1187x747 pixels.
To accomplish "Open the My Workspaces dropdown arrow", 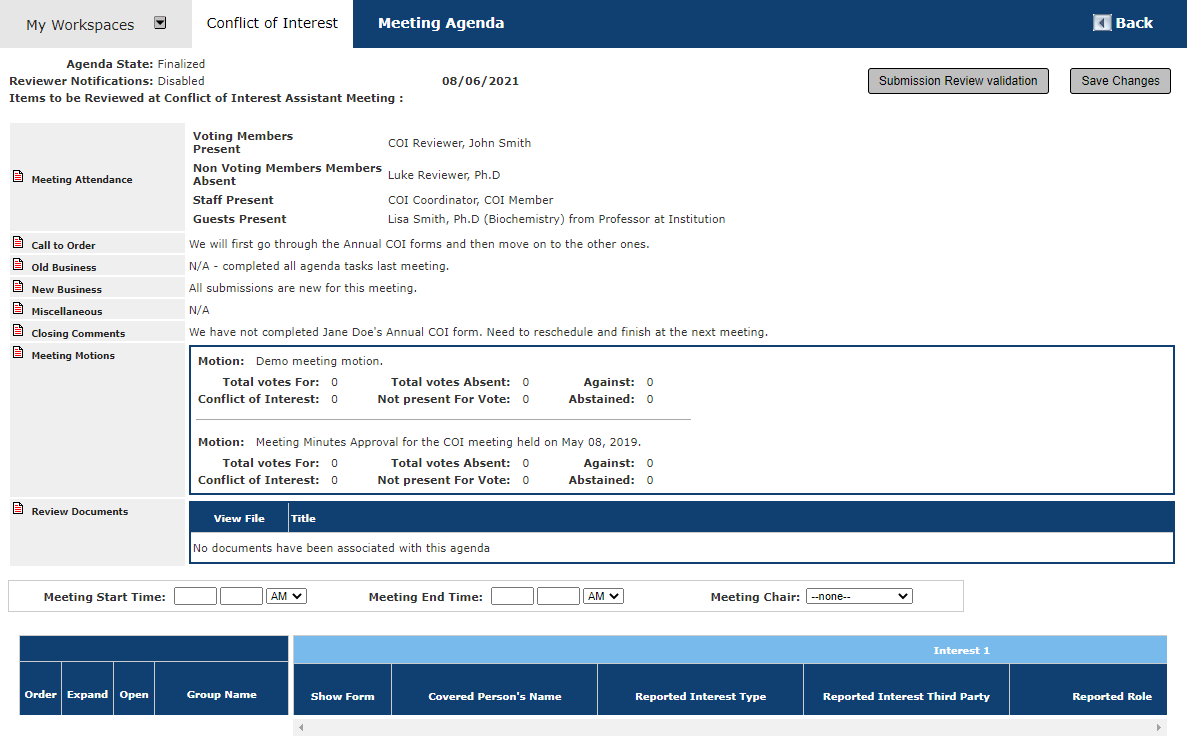I will point(160,23).
